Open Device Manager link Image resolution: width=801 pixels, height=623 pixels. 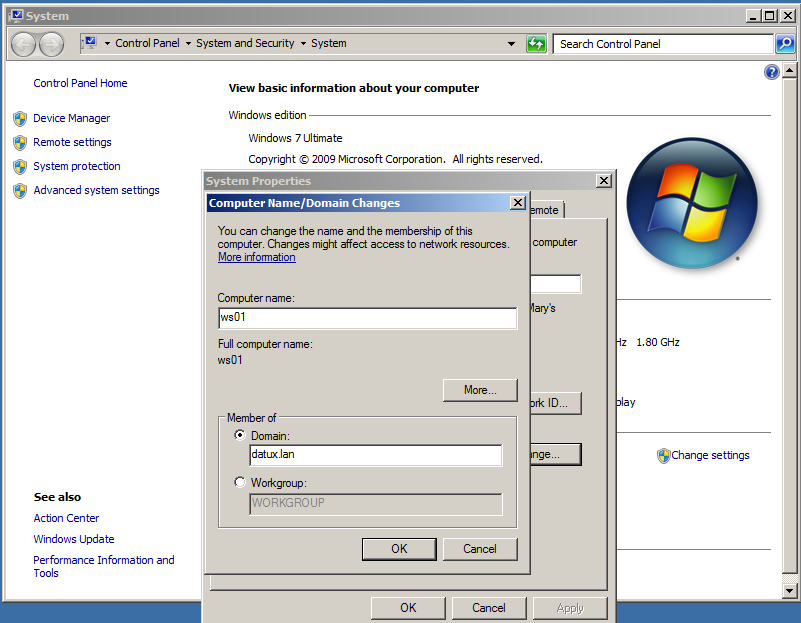click(x=72, y=118)
